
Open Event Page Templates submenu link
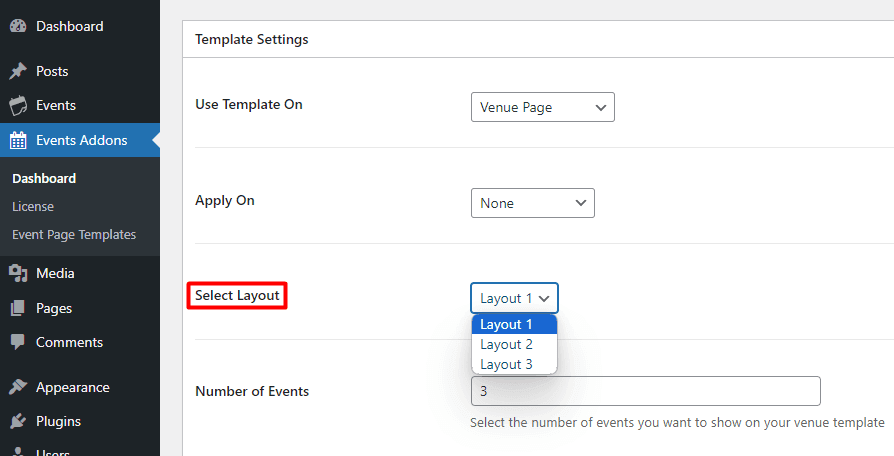pyautogui.click(x=74, y=235)
